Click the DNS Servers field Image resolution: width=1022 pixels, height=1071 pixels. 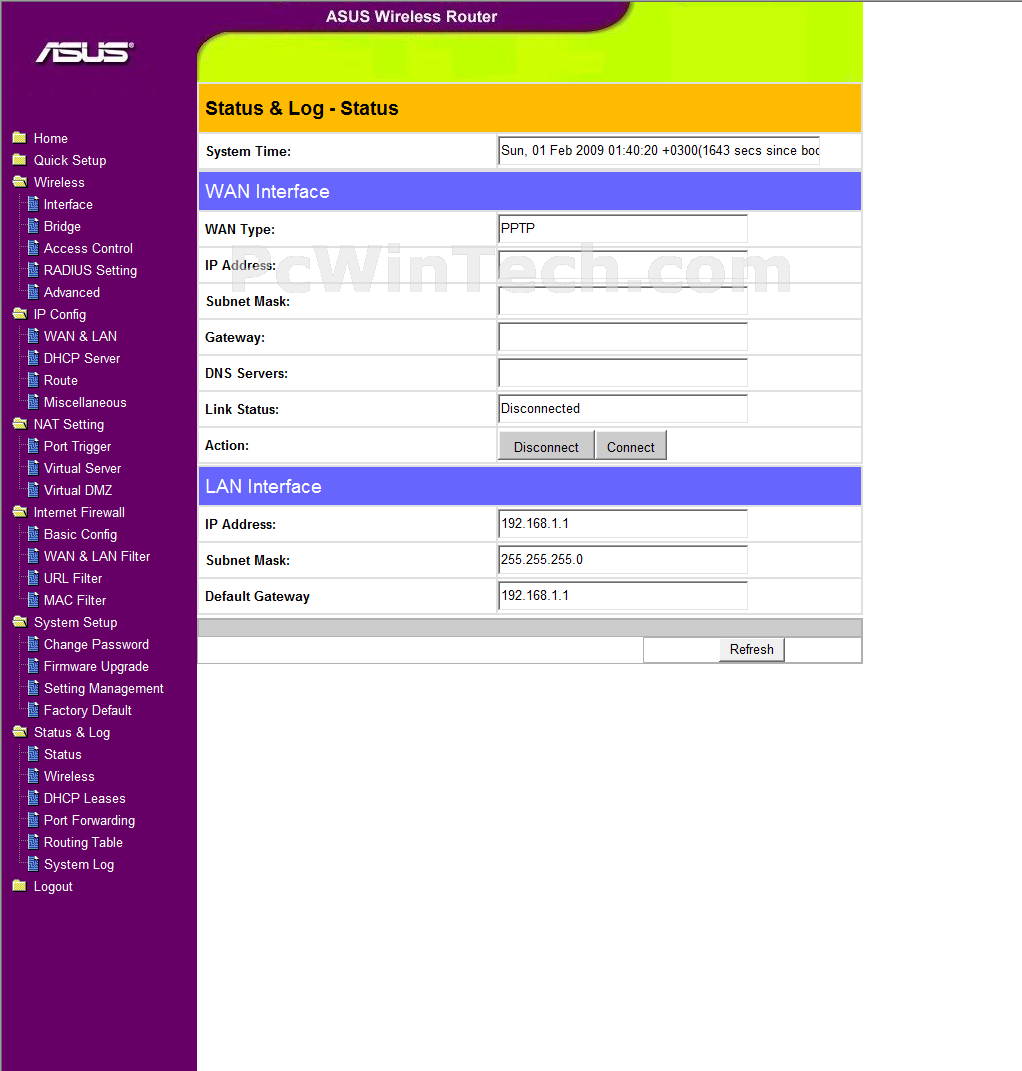(x=623, y=373)
